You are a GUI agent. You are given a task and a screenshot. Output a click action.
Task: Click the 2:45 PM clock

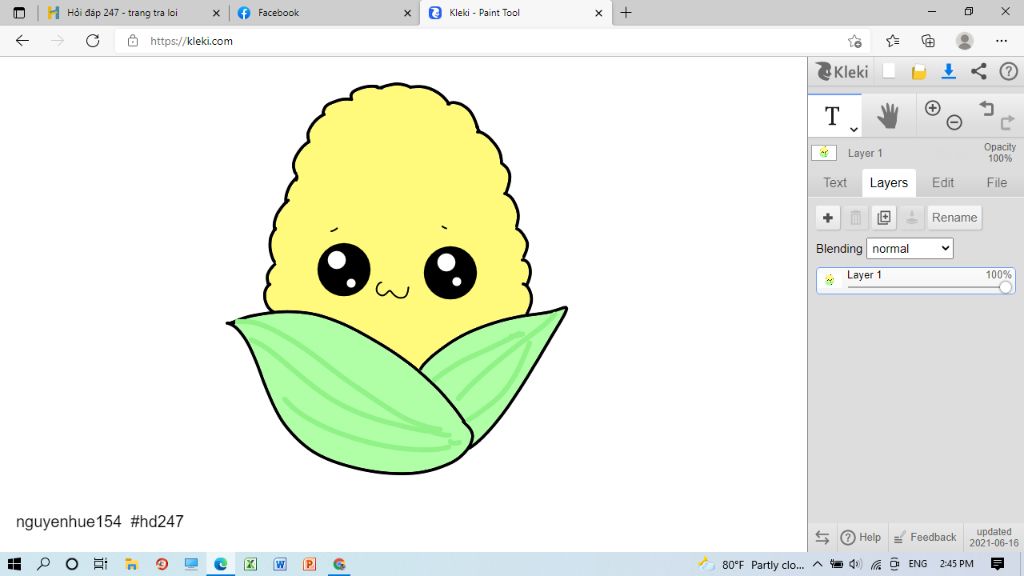956,564
